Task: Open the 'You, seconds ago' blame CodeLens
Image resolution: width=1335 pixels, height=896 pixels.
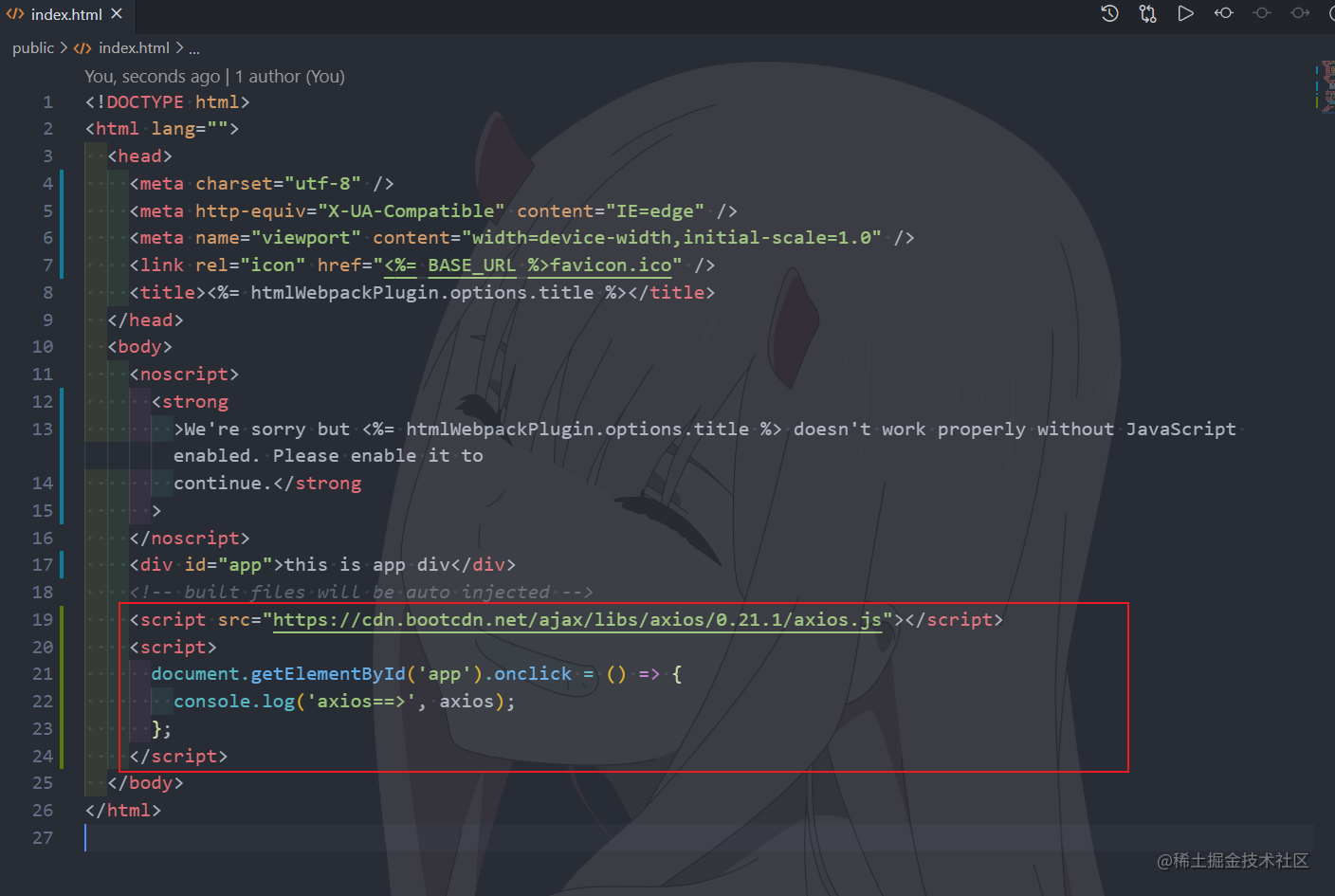Action: point(152,76)
